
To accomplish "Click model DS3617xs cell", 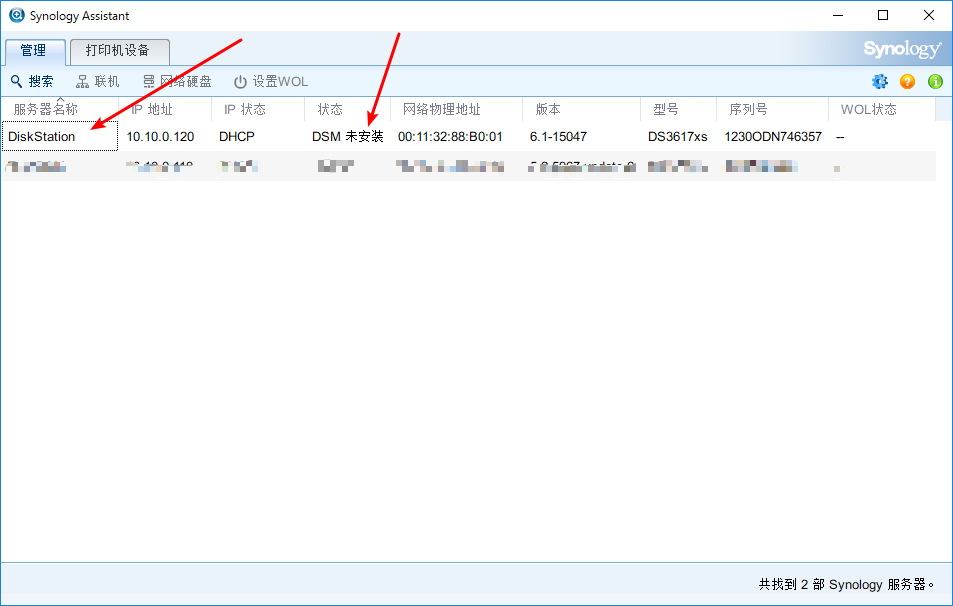I will coord(678,137).
